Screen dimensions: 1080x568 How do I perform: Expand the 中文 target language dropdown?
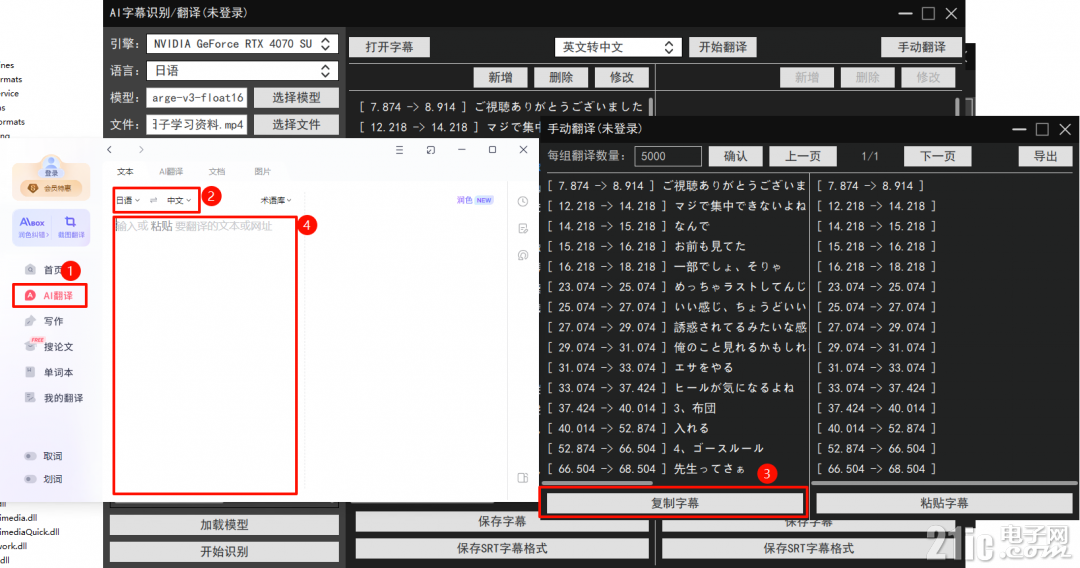pyautogui.click(x=179, y=200)
